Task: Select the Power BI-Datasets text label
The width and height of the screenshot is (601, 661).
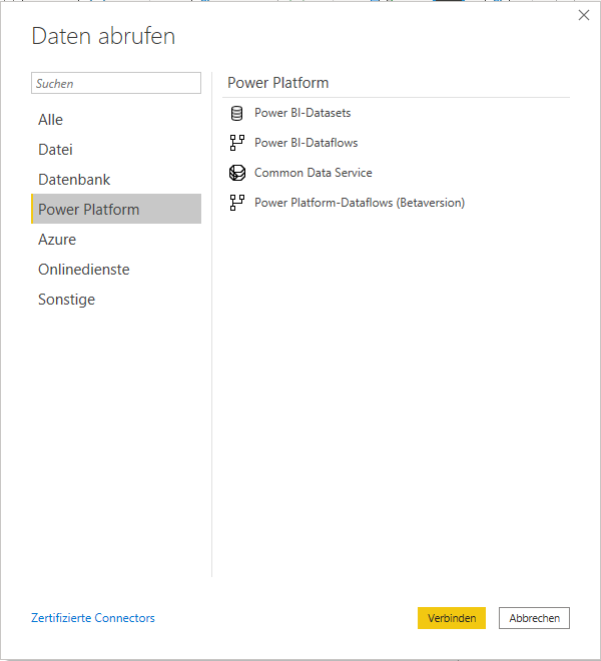Action: [x=303, y=113]
